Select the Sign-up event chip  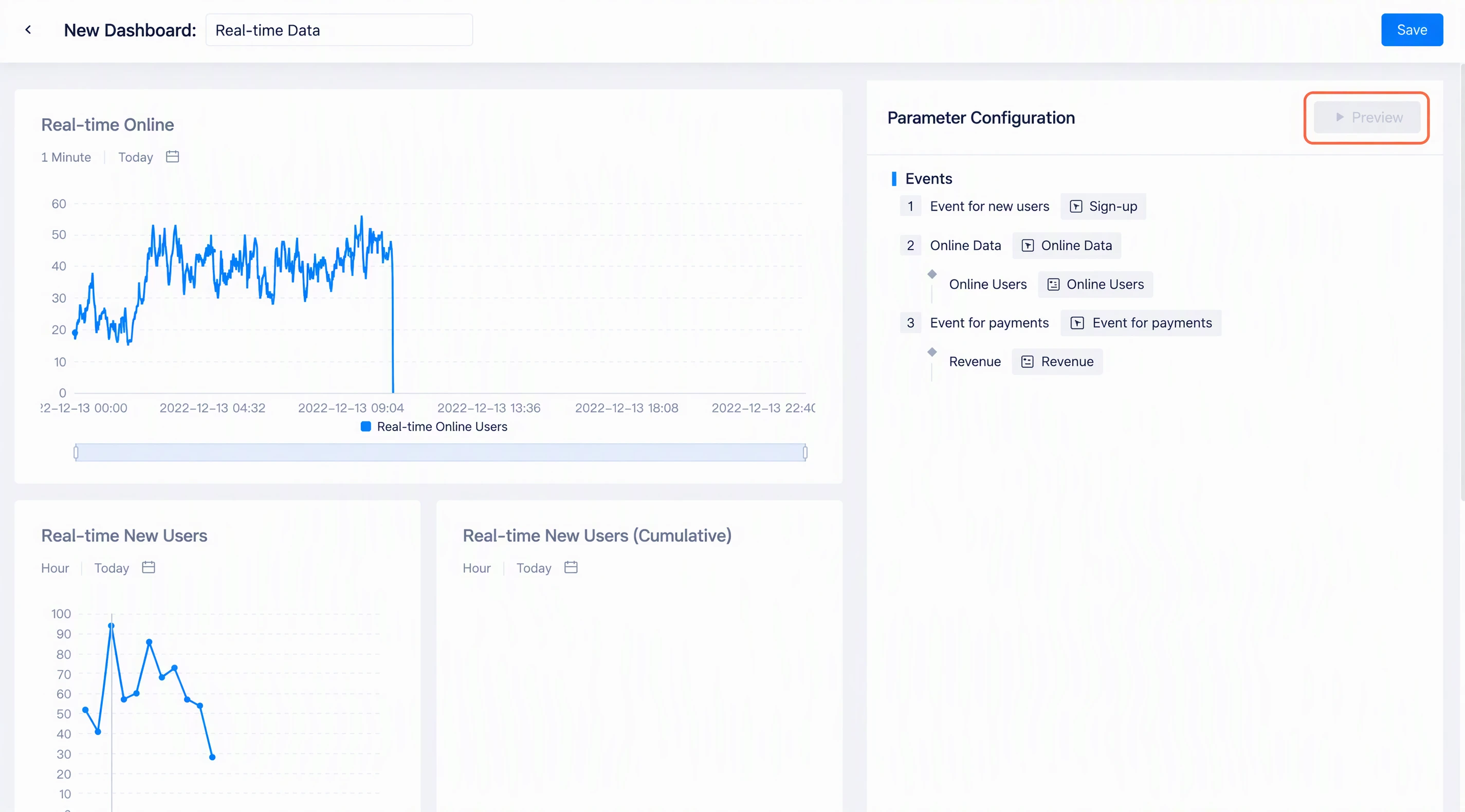(1103, 207)
